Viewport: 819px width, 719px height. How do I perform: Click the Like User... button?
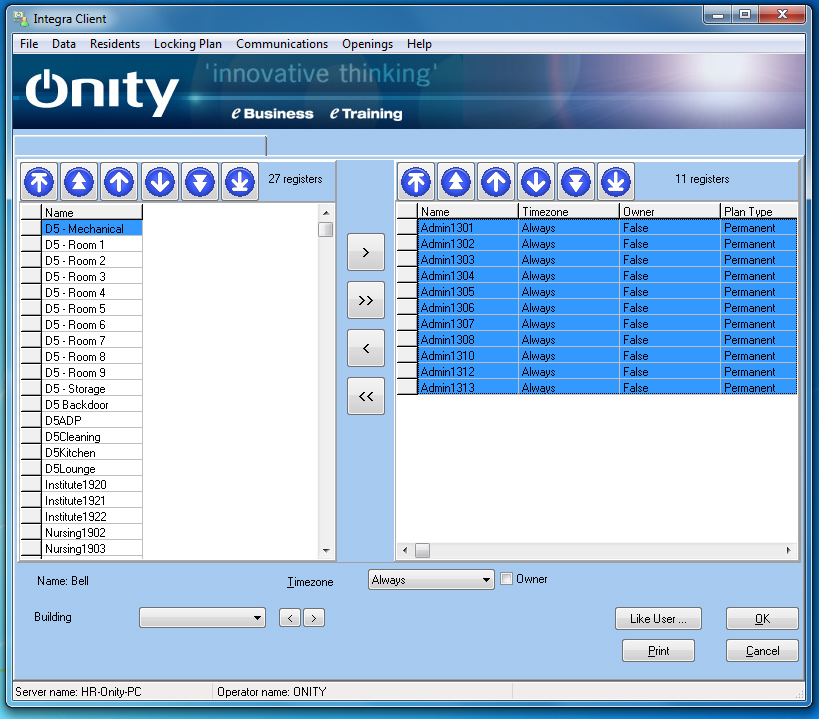click(x=658, y=619)
